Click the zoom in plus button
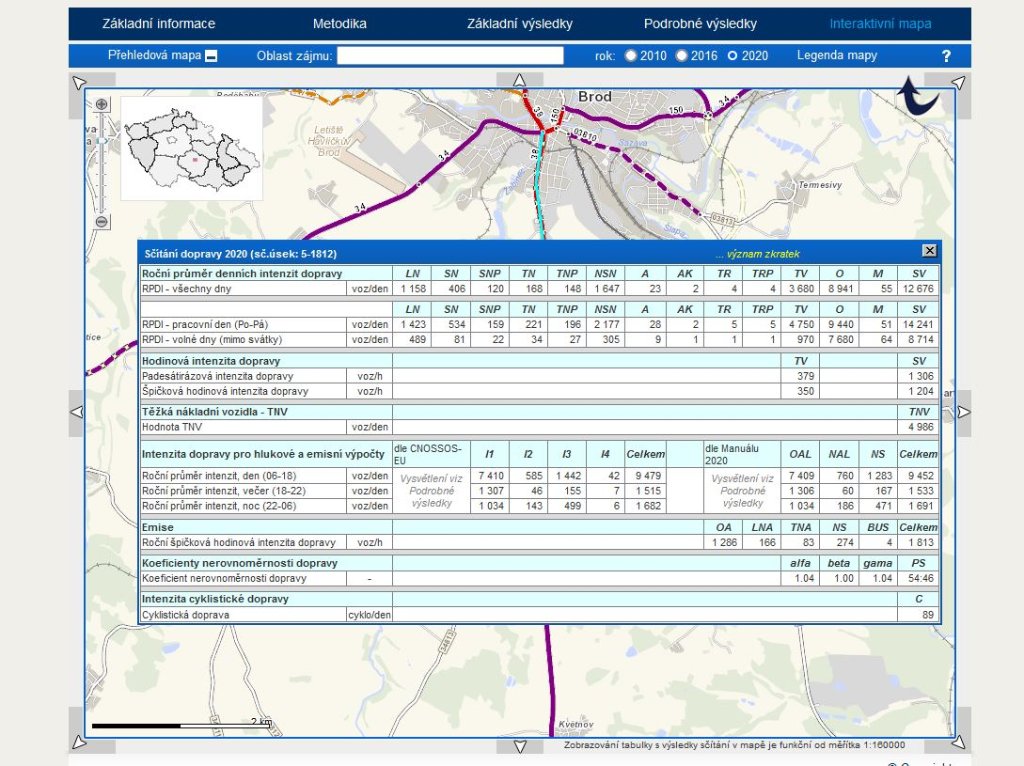Image resolution: width=1024 pixels, height=766 pixels. [102, 105]
